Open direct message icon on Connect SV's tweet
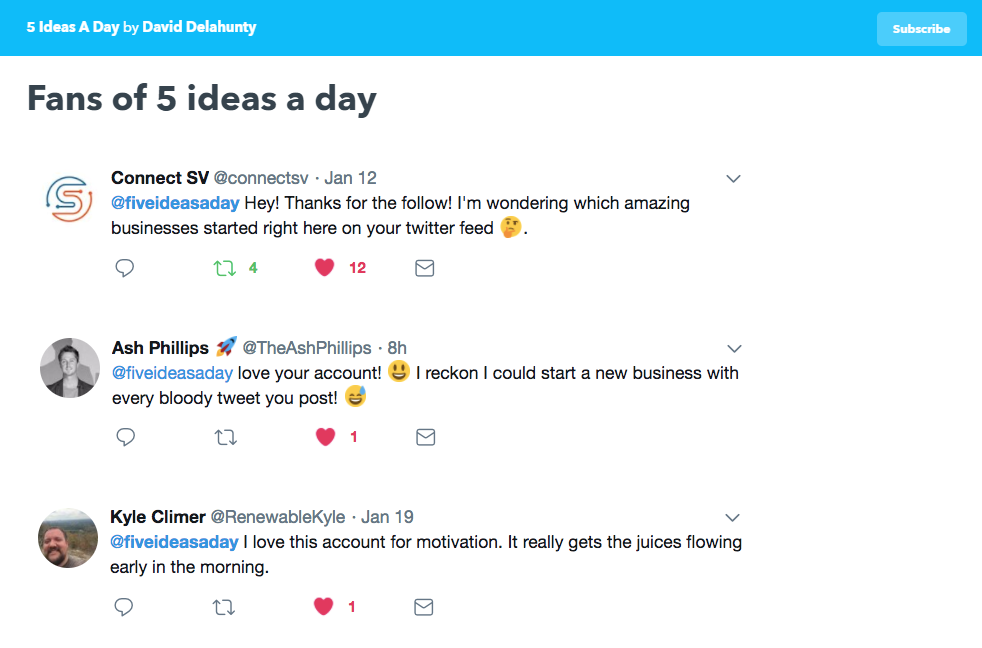Screen dimensions: 982x648 click(x=424, y=267)
